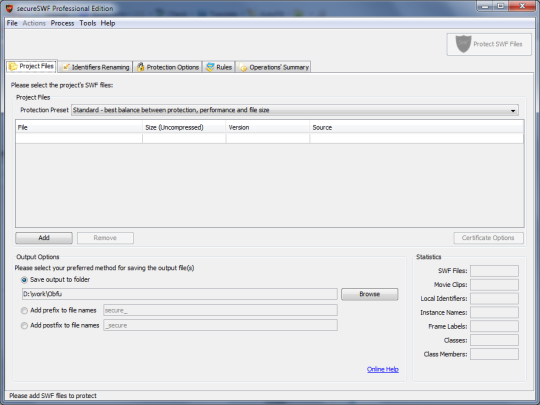Click the Local Identifiers statistics field

click(x=494, y=299)
